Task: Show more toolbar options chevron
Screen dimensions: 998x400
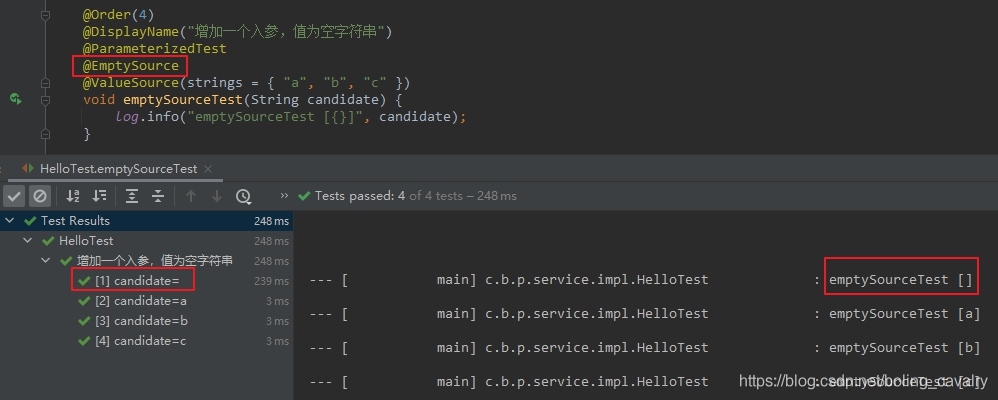Action: (285, 196)
